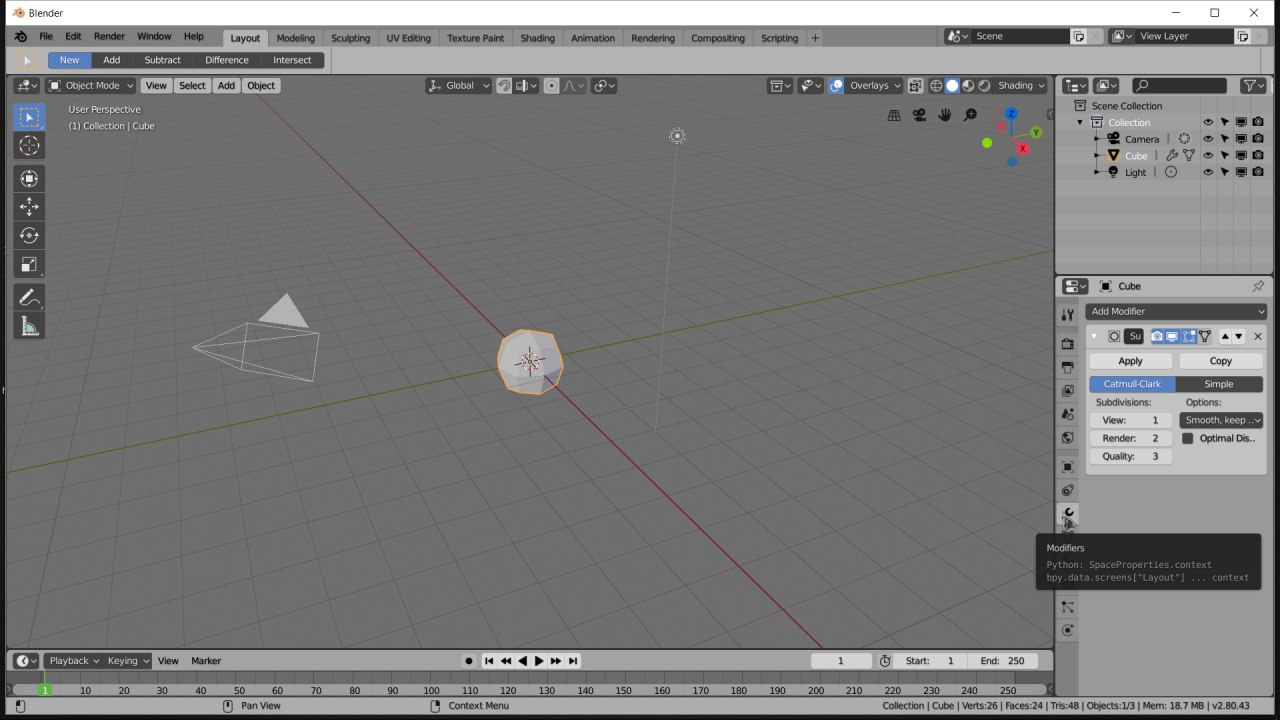Pin the Cube properties panel
1280x720 pixels.
click(x=1258, y=286)
